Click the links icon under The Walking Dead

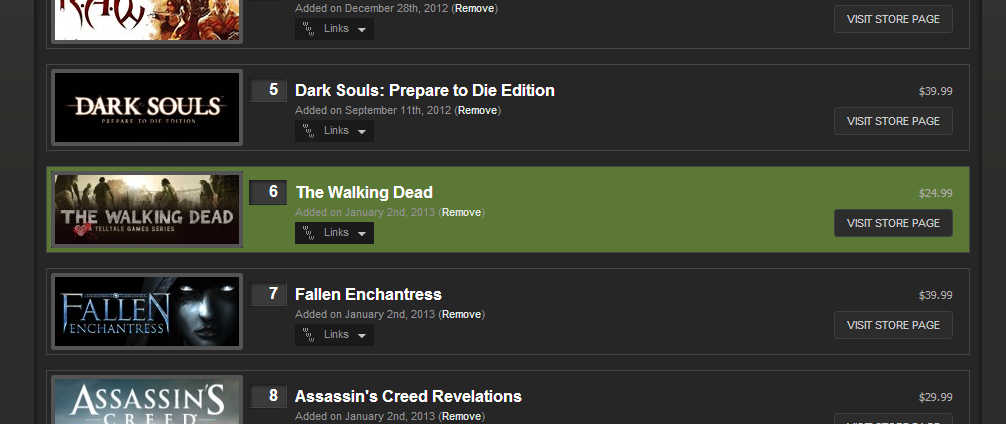coord(309,233)
